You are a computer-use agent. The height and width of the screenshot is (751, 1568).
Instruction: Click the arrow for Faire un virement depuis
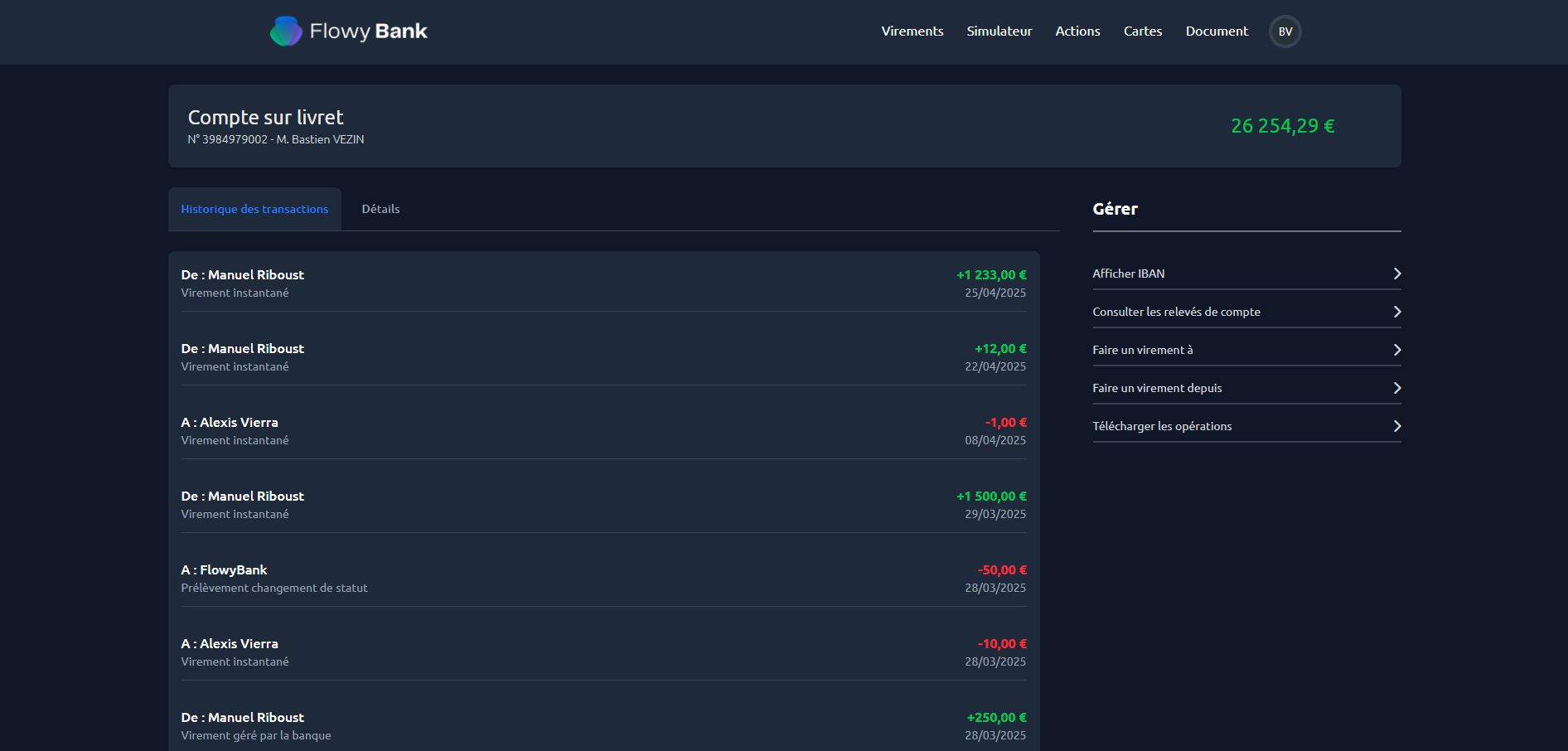click(1396, 388)
